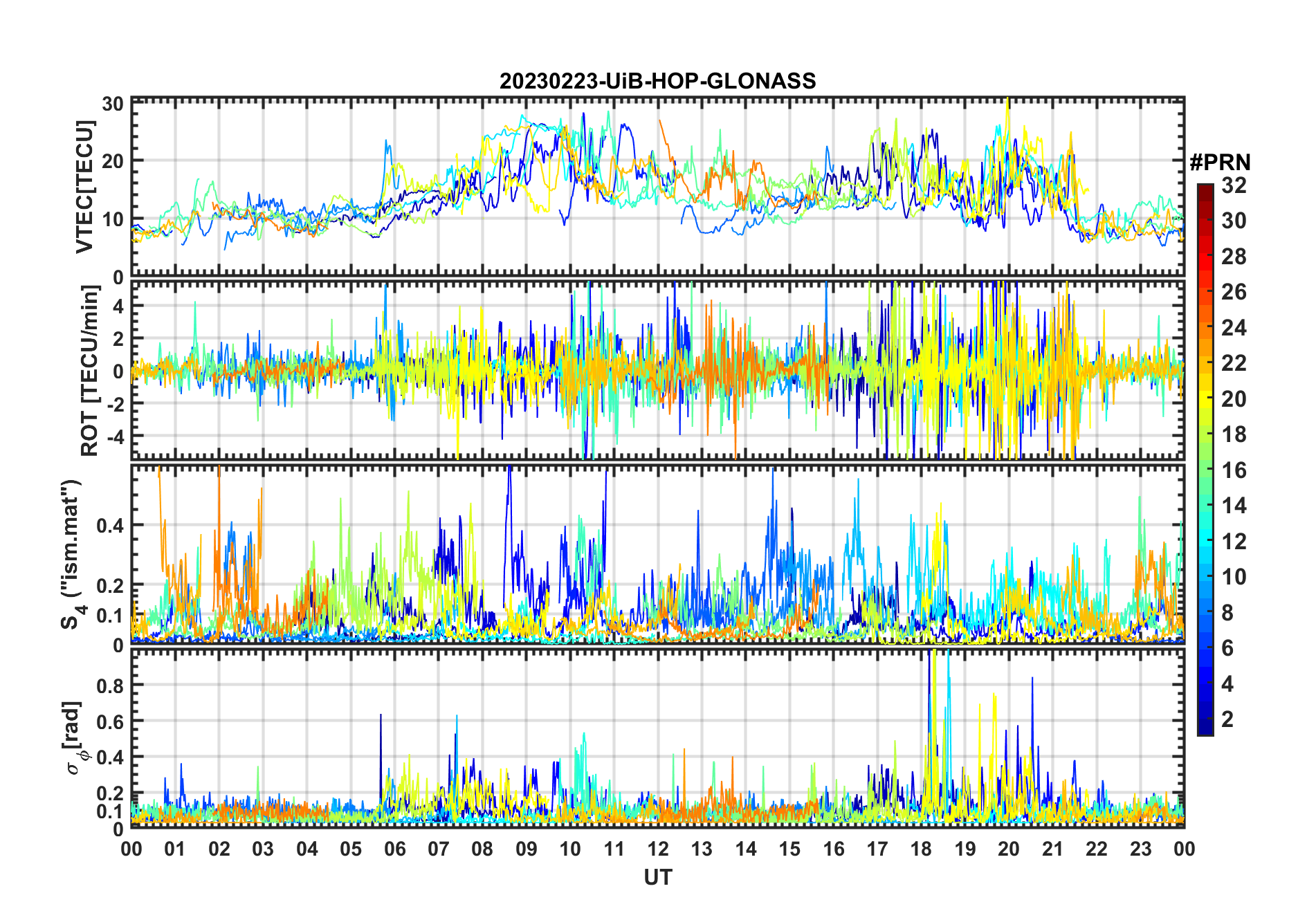1316x920 pixels.
Task: Click the 21 hour tick label
Action: 1052,849
